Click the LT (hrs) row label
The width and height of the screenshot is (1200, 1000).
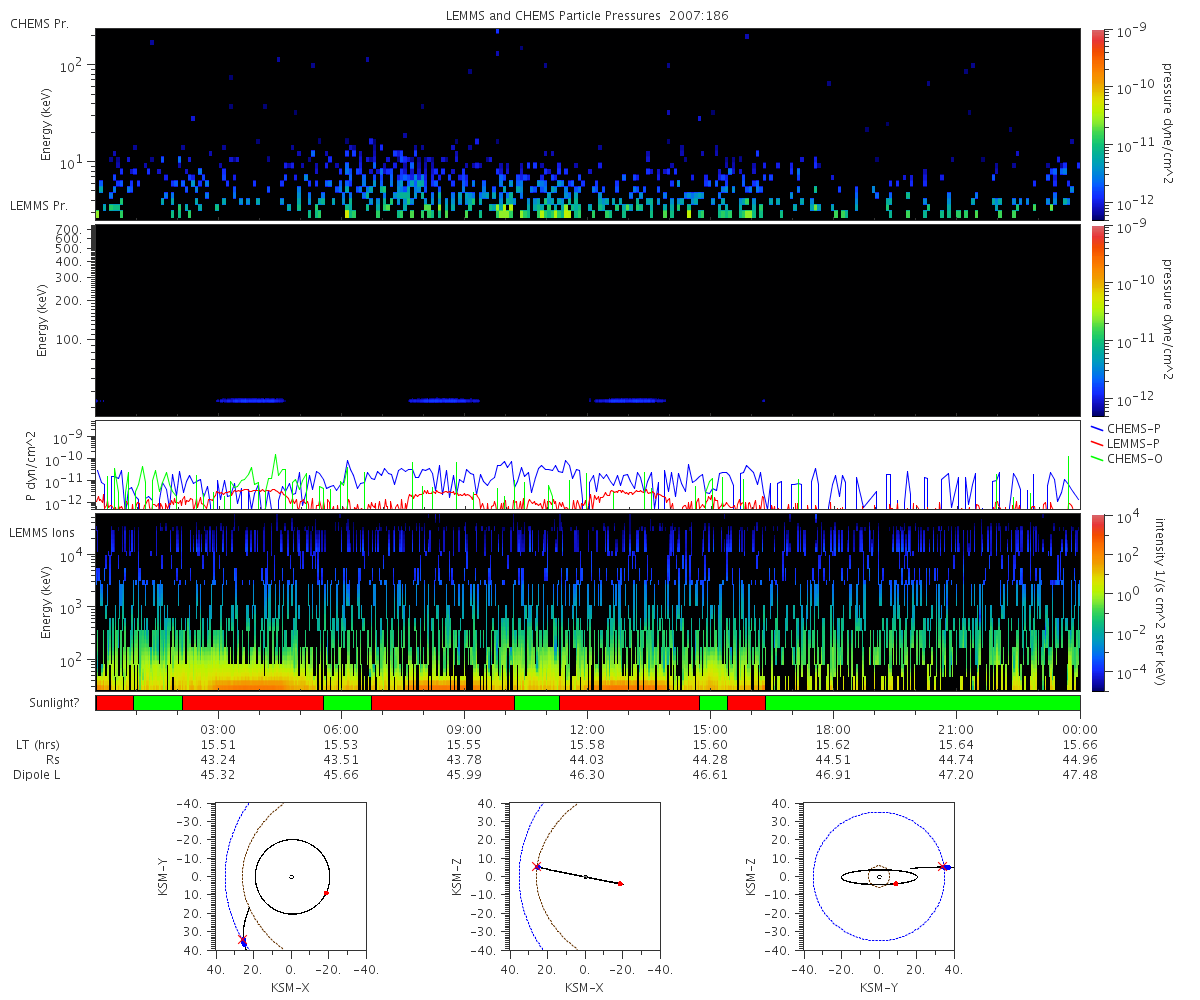[37, 745]
